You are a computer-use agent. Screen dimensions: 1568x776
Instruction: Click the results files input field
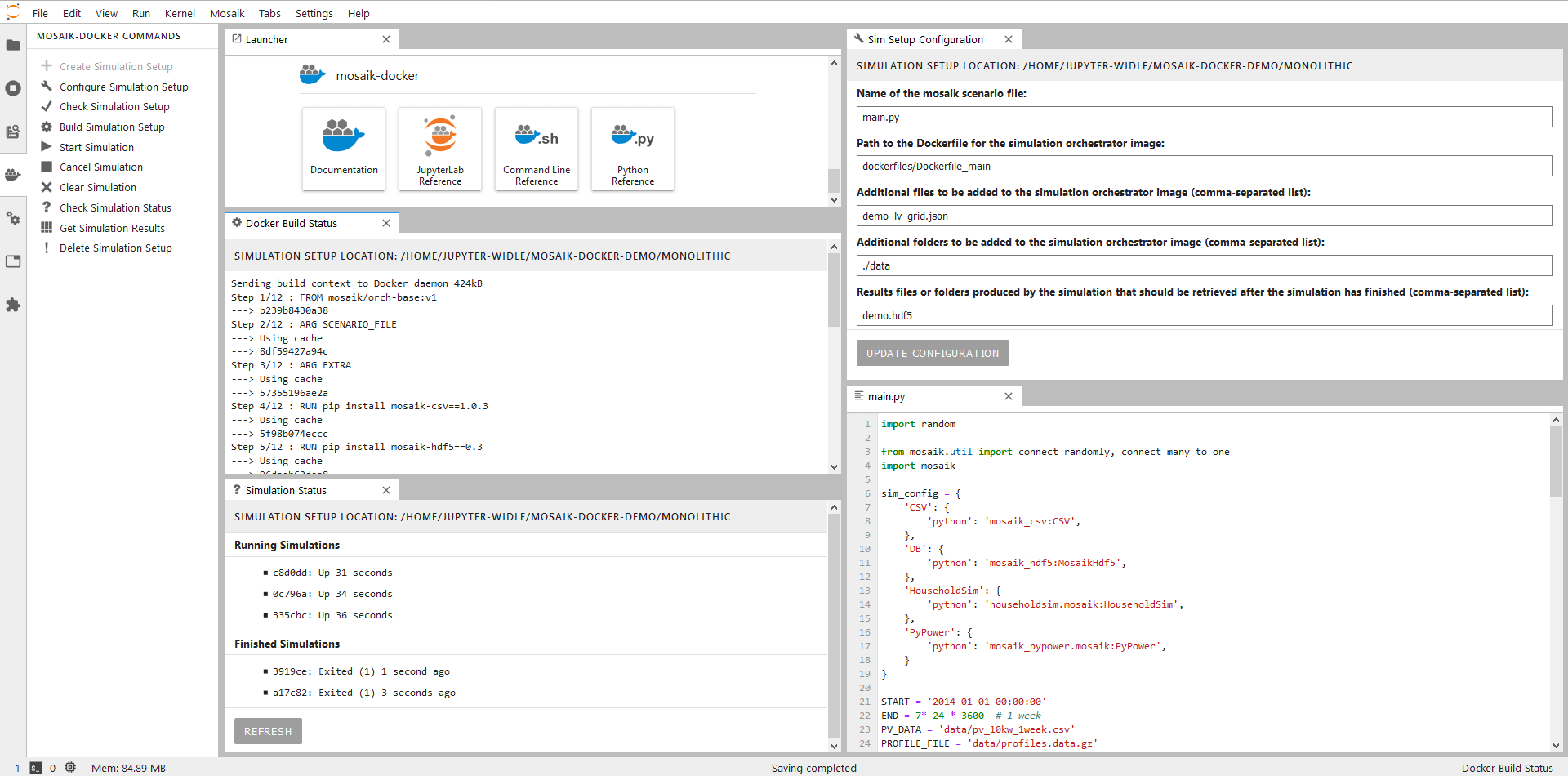click(1204, 315)
